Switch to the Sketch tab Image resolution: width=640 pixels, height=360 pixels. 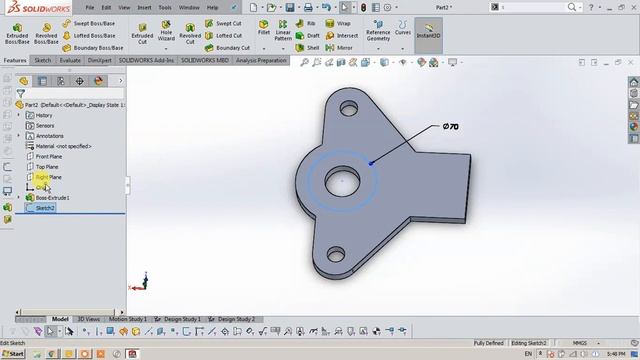(x=42, y=60)
